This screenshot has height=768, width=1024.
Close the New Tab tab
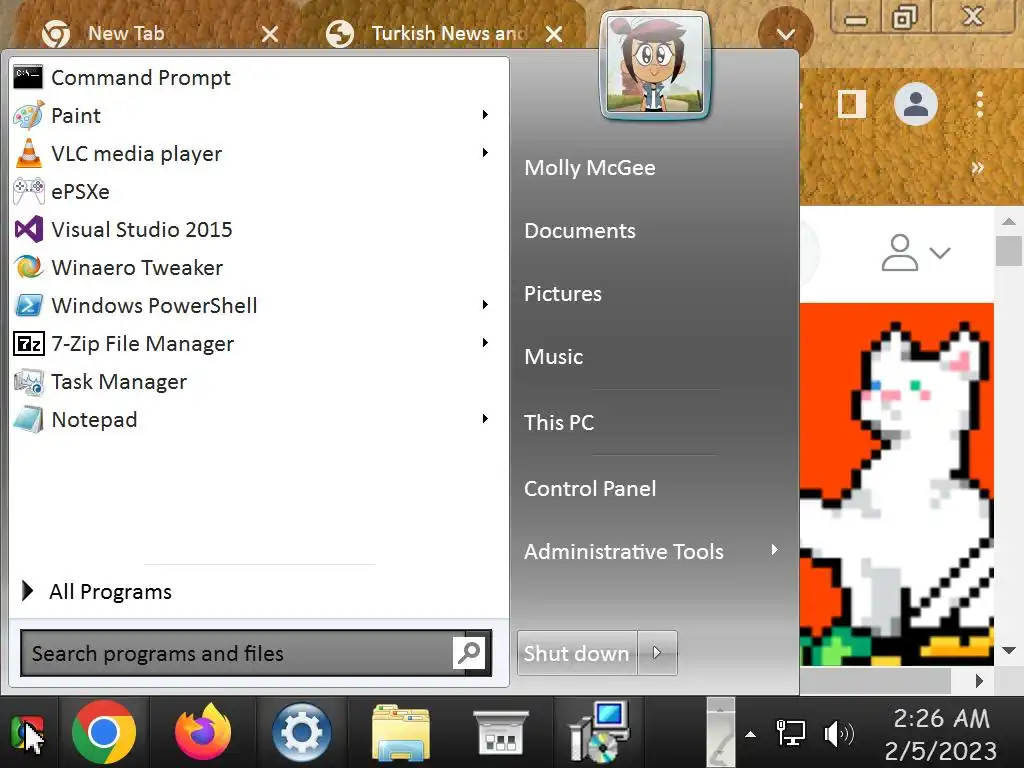click(270, 34)
